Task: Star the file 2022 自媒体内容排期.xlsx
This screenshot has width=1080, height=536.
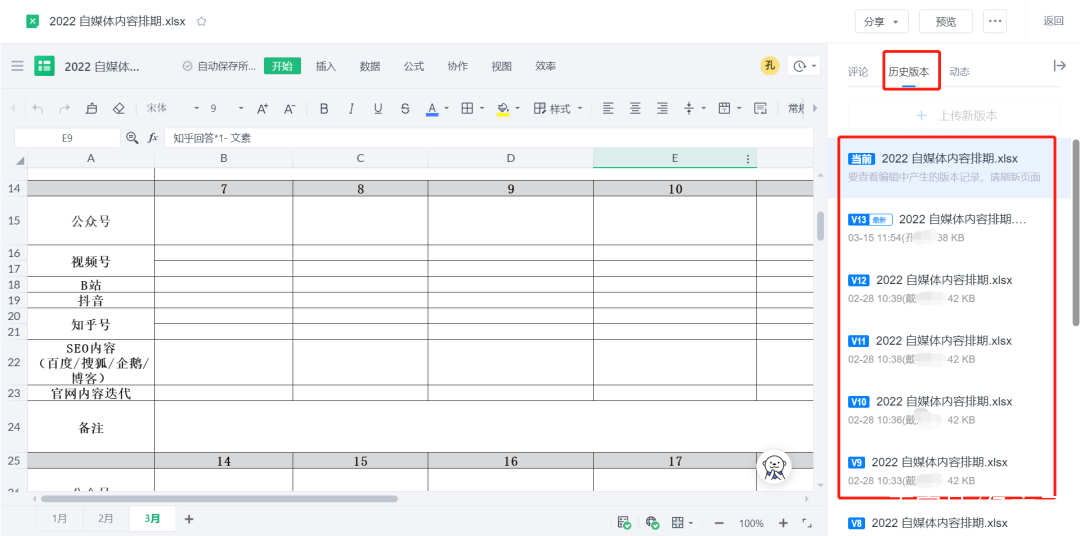Action: click(x=202, y=21)
